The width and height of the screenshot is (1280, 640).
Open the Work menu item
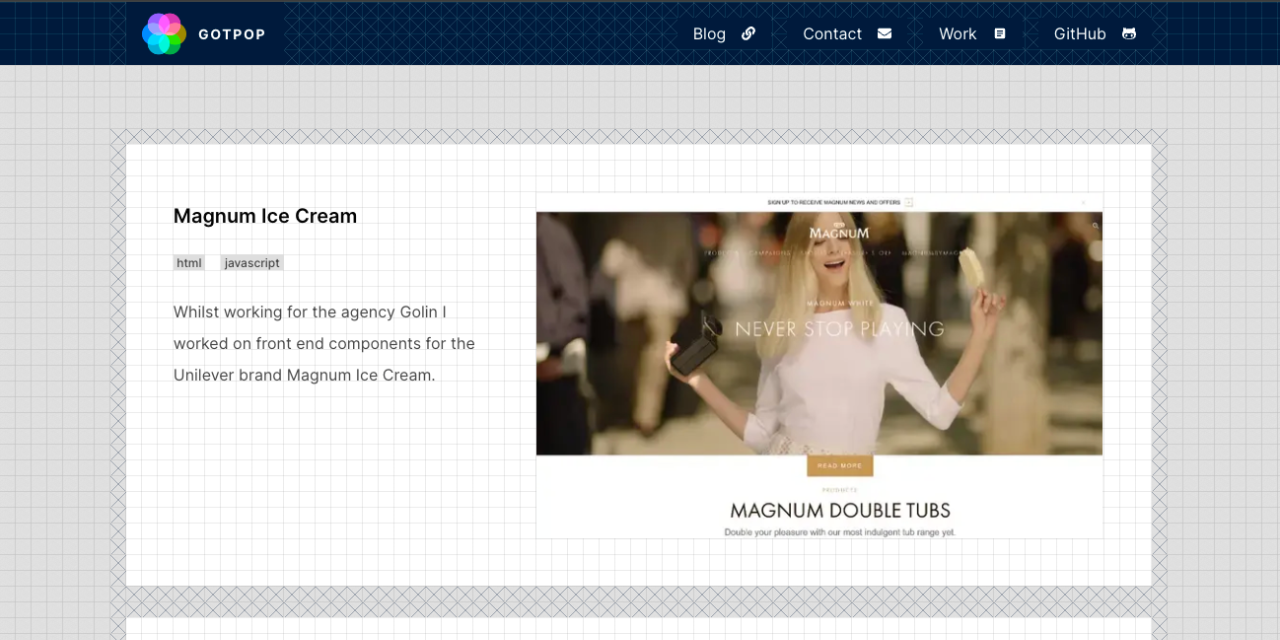pyautogui.click(x=957, y=34)
